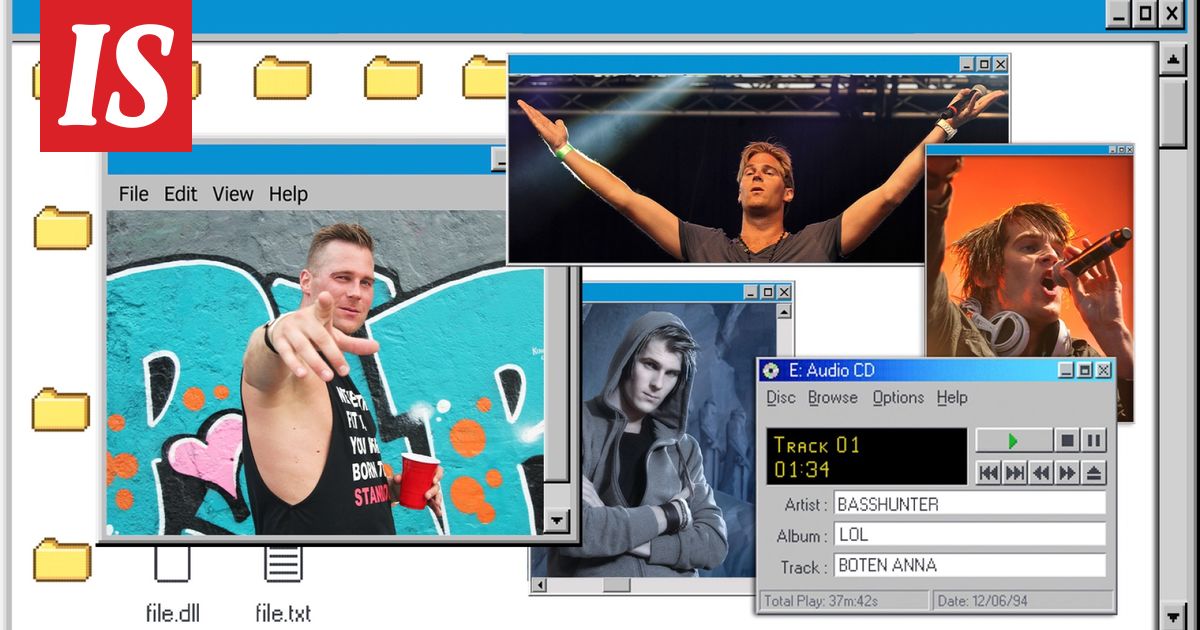Open the folder beside the file.dll icon

62,560
